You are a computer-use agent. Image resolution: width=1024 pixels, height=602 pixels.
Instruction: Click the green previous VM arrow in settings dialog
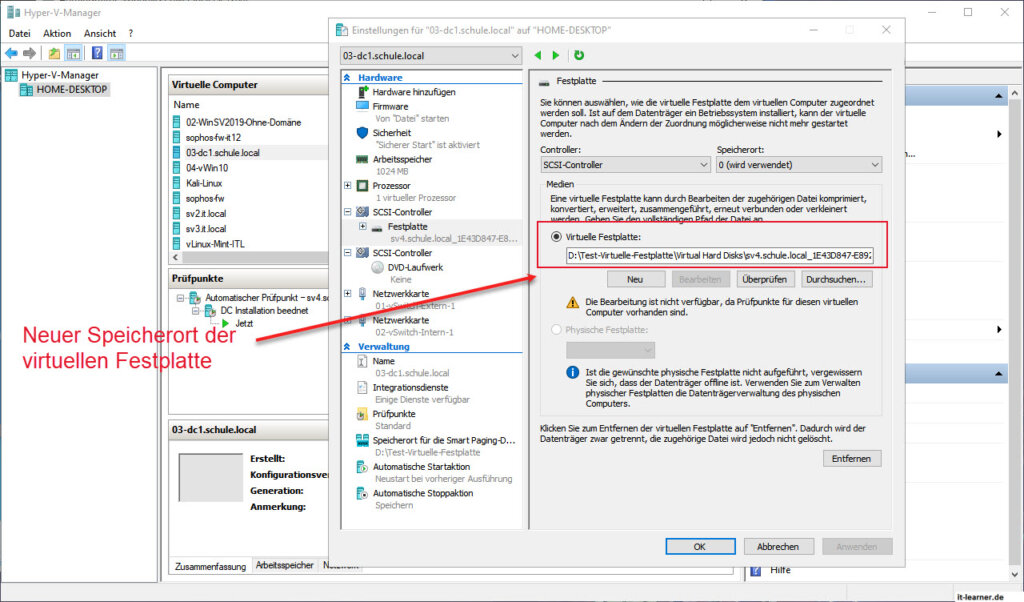pos(537,55)
